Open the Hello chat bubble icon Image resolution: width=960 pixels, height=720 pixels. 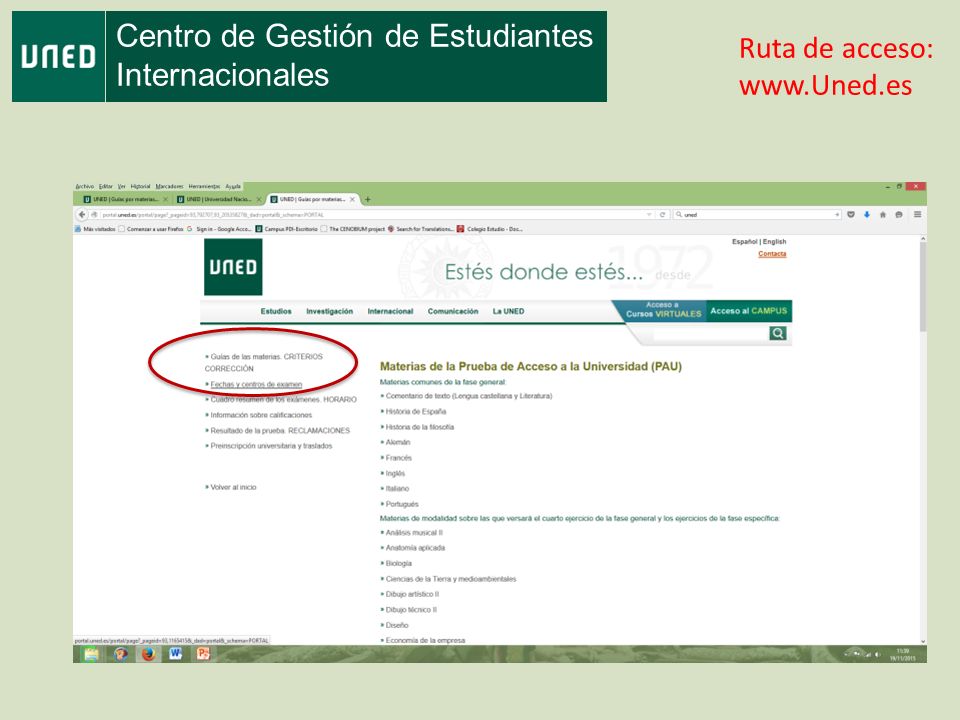[899, 215]
